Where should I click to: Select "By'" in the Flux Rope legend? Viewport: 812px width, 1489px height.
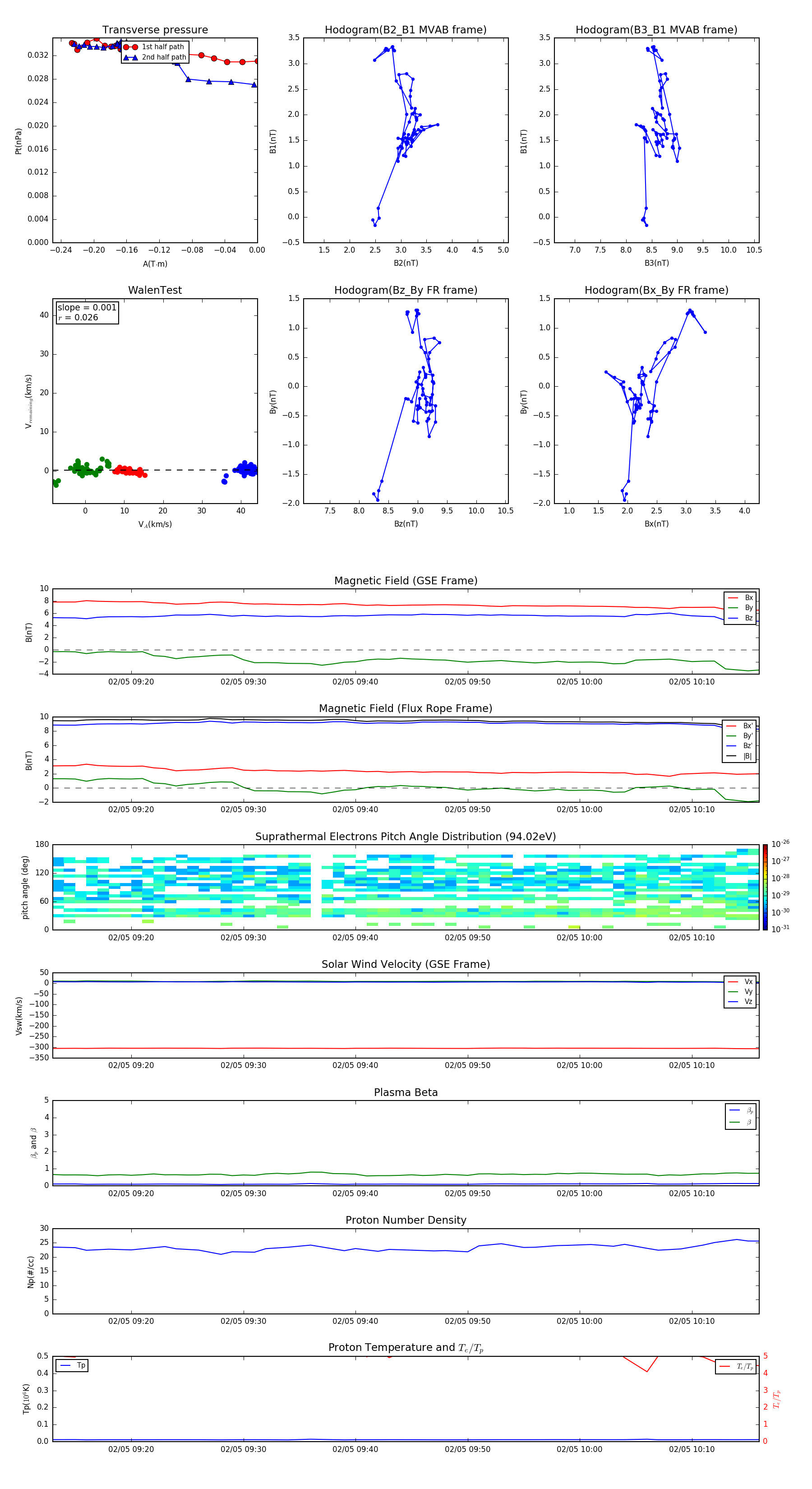(x=740, y=736)
